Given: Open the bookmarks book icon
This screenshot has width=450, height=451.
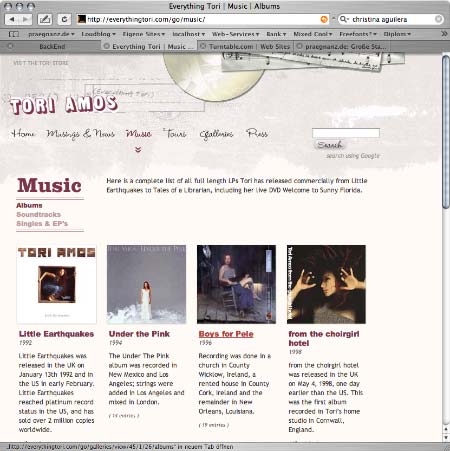Looking at the screenshot, I should click(14, 34).
